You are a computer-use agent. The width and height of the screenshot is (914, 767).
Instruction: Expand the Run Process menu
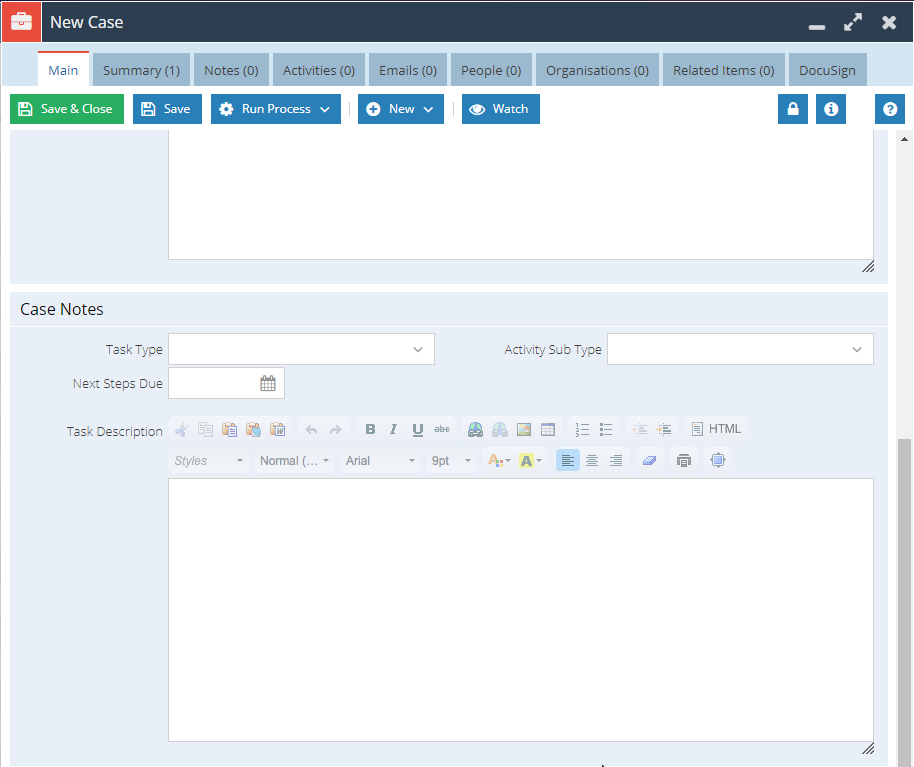(x=276, y=109)
